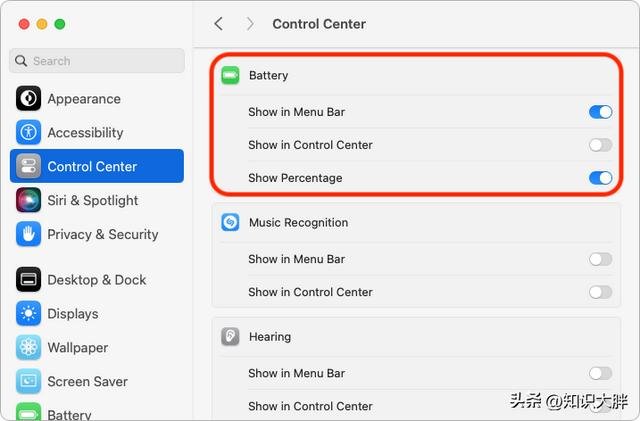Viewport: 640px width, 421px height.
Task: Click the Desktop & Dock icon
Action: (x=28, y=280)
